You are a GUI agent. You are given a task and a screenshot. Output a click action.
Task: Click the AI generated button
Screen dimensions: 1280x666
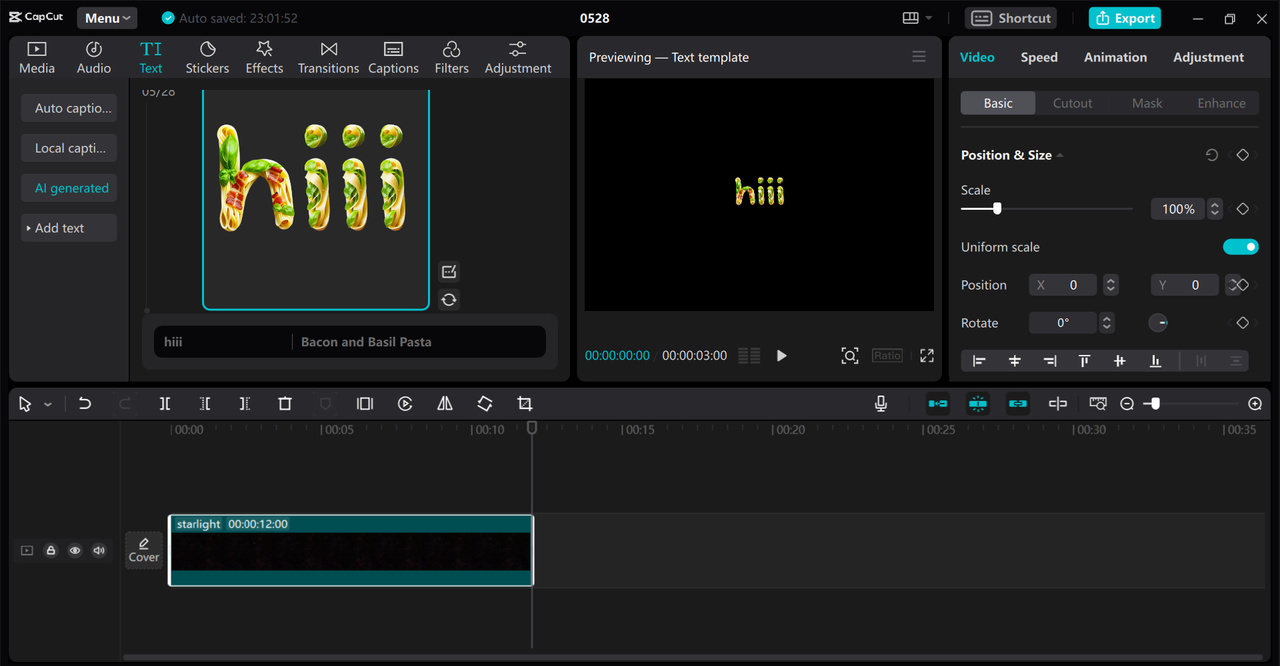coord(71,188)
